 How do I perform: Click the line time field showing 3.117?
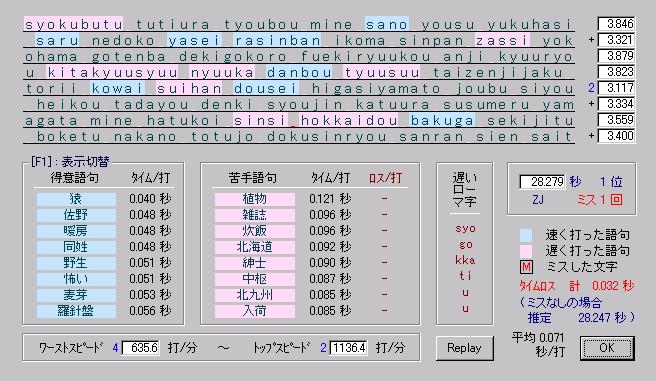tap(616, 88)
